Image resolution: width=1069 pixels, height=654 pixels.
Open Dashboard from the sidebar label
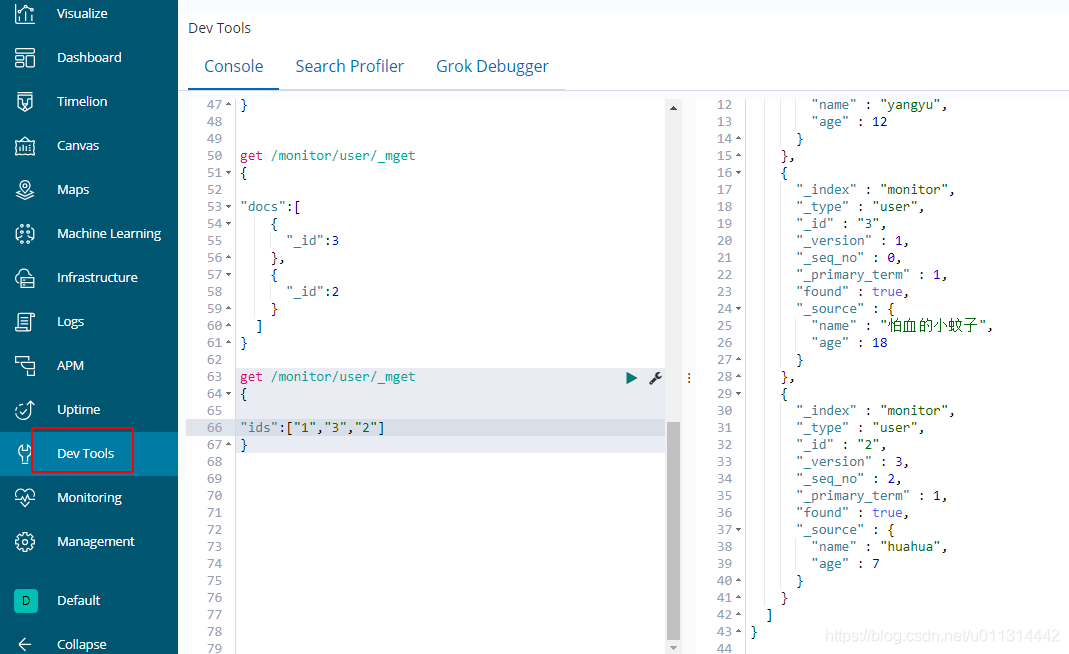[x=89, y=58]
